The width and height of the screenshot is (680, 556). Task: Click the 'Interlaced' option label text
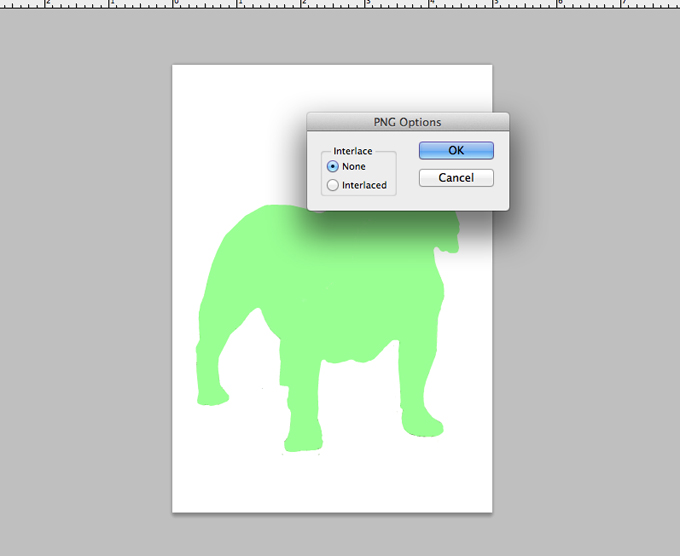click(364, 185)
